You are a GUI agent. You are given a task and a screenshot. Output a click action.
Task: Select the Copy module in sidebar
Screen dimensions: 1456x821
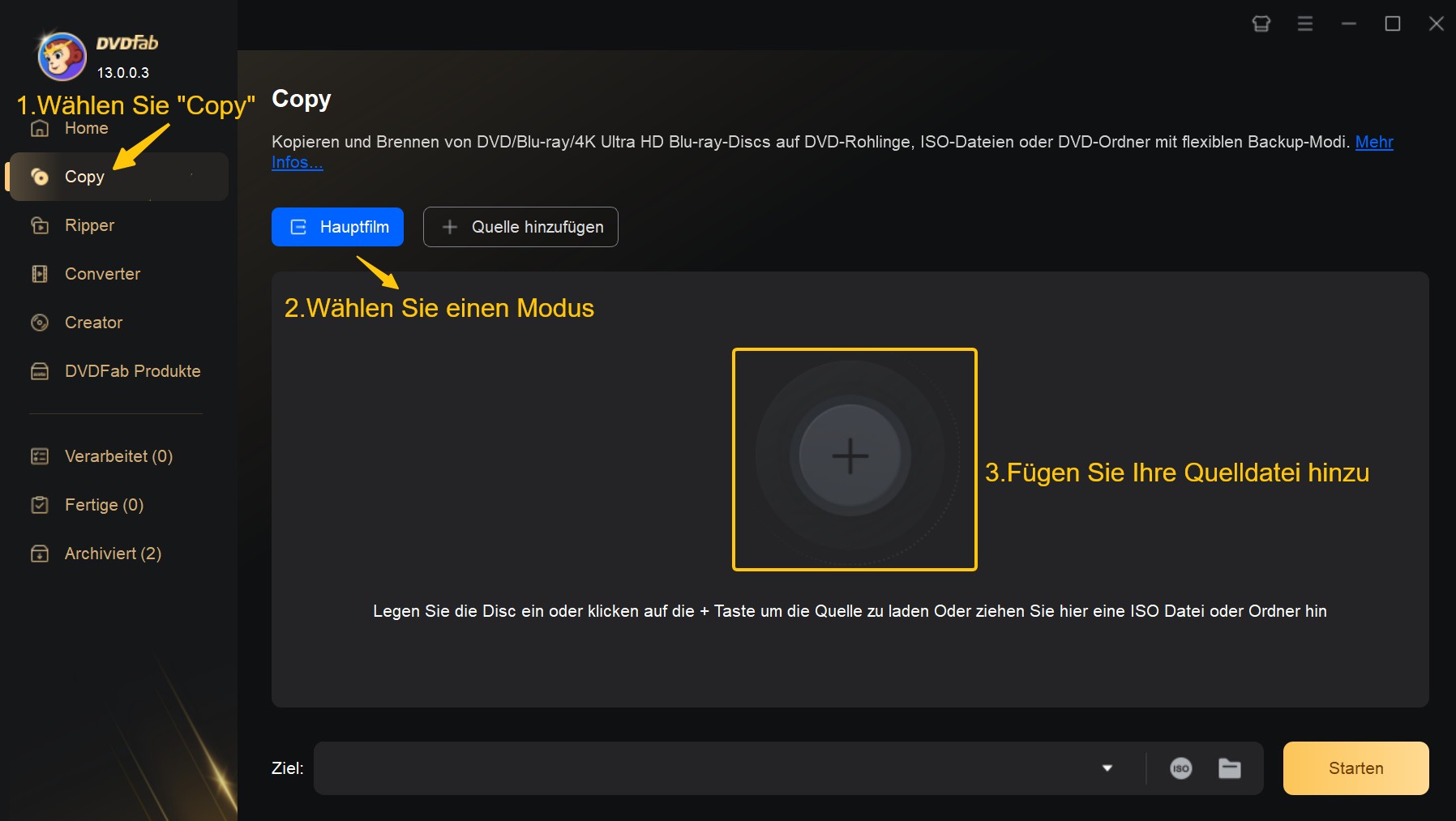point(118,177)
